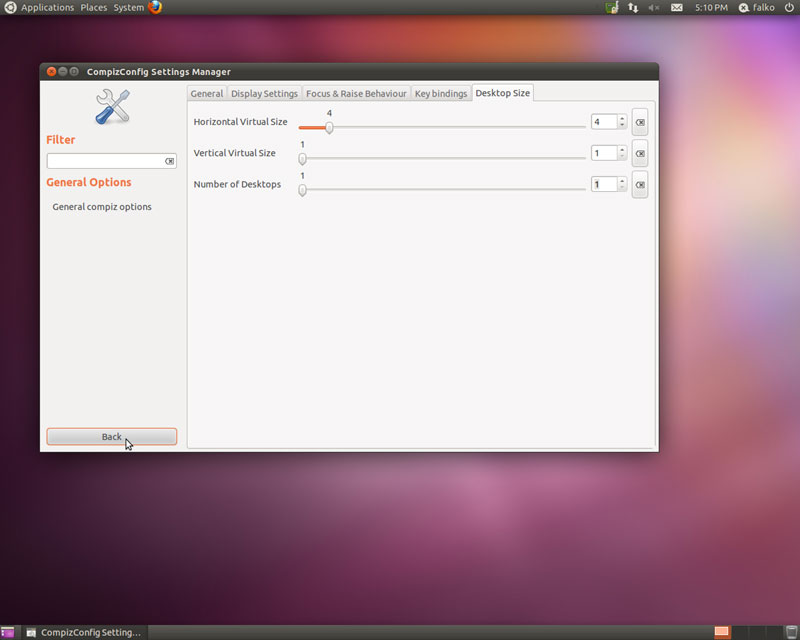Open the Places menu
Viewport: 800px width, 640px height.
94,7
